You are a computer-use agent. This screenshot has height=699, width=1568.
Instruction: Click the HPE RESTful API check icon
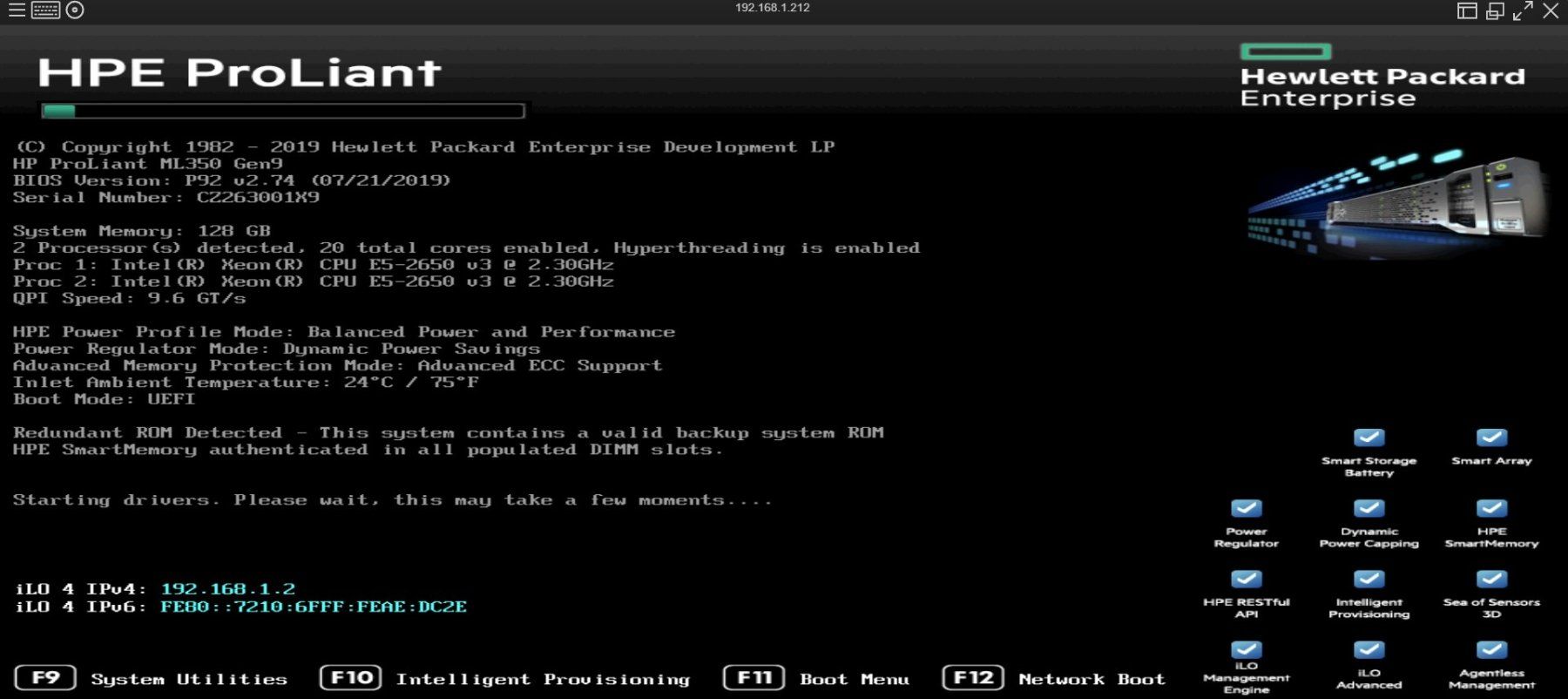click(1247, 579)
